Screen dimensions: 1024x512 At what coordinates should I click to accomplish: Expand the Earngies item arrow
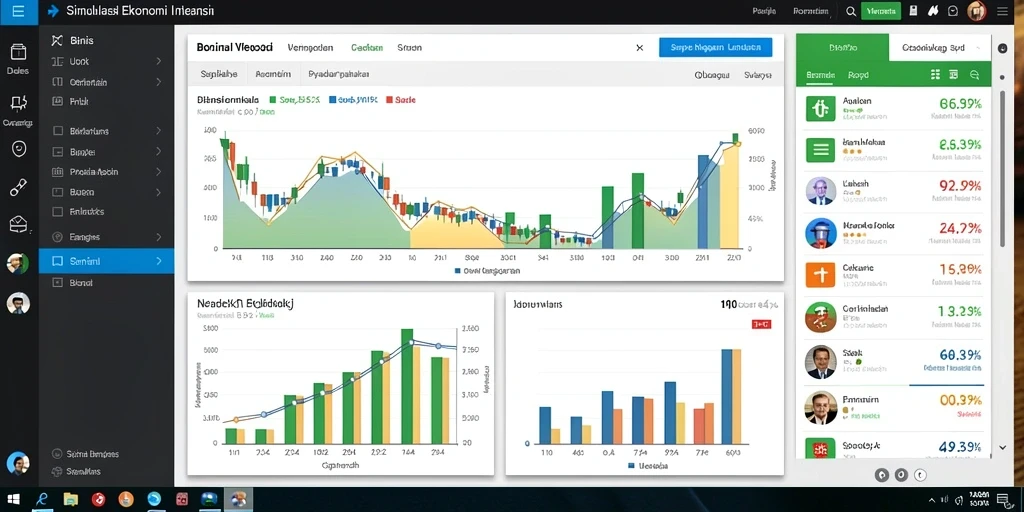[158, 237]
